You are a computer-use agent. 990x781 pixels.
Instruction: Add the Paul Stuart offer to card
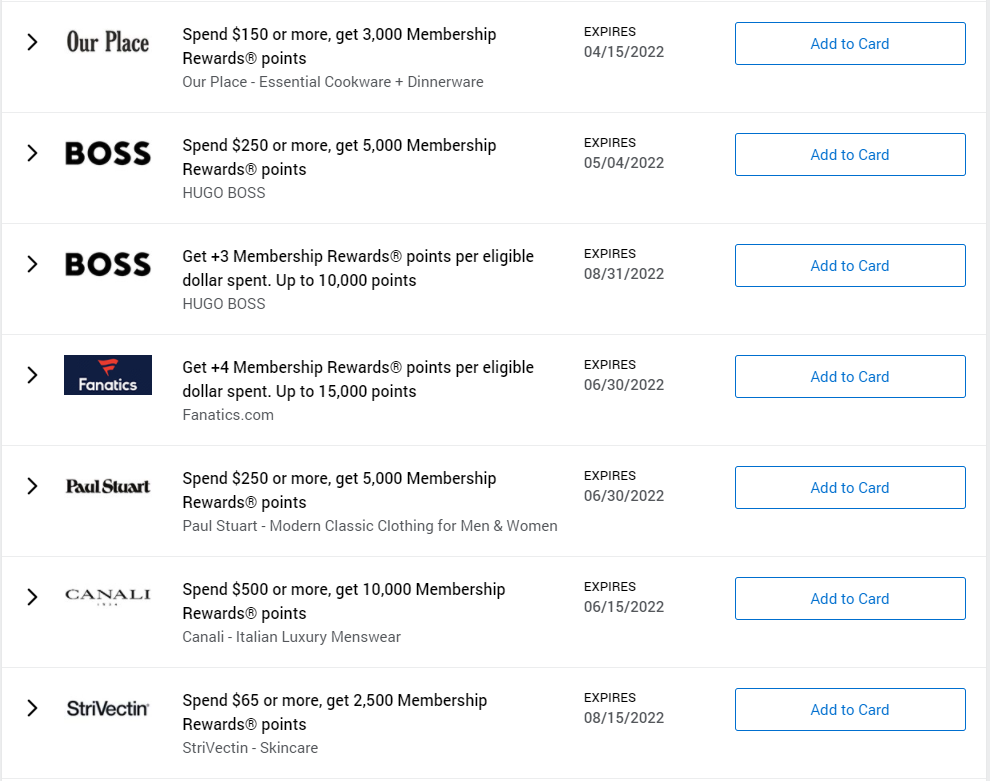[850, 488]
